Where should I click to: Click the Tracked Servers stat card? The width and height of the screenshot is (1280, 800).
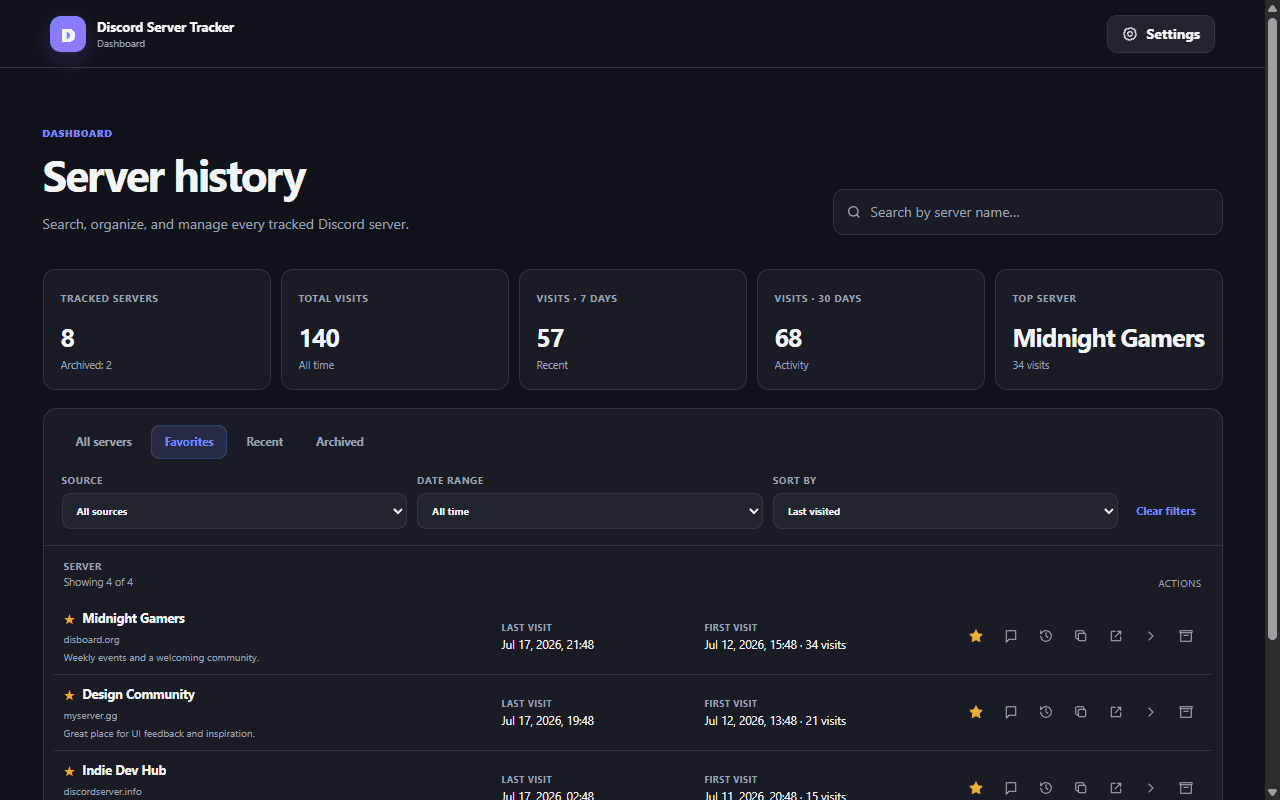(x=157, y=329)
